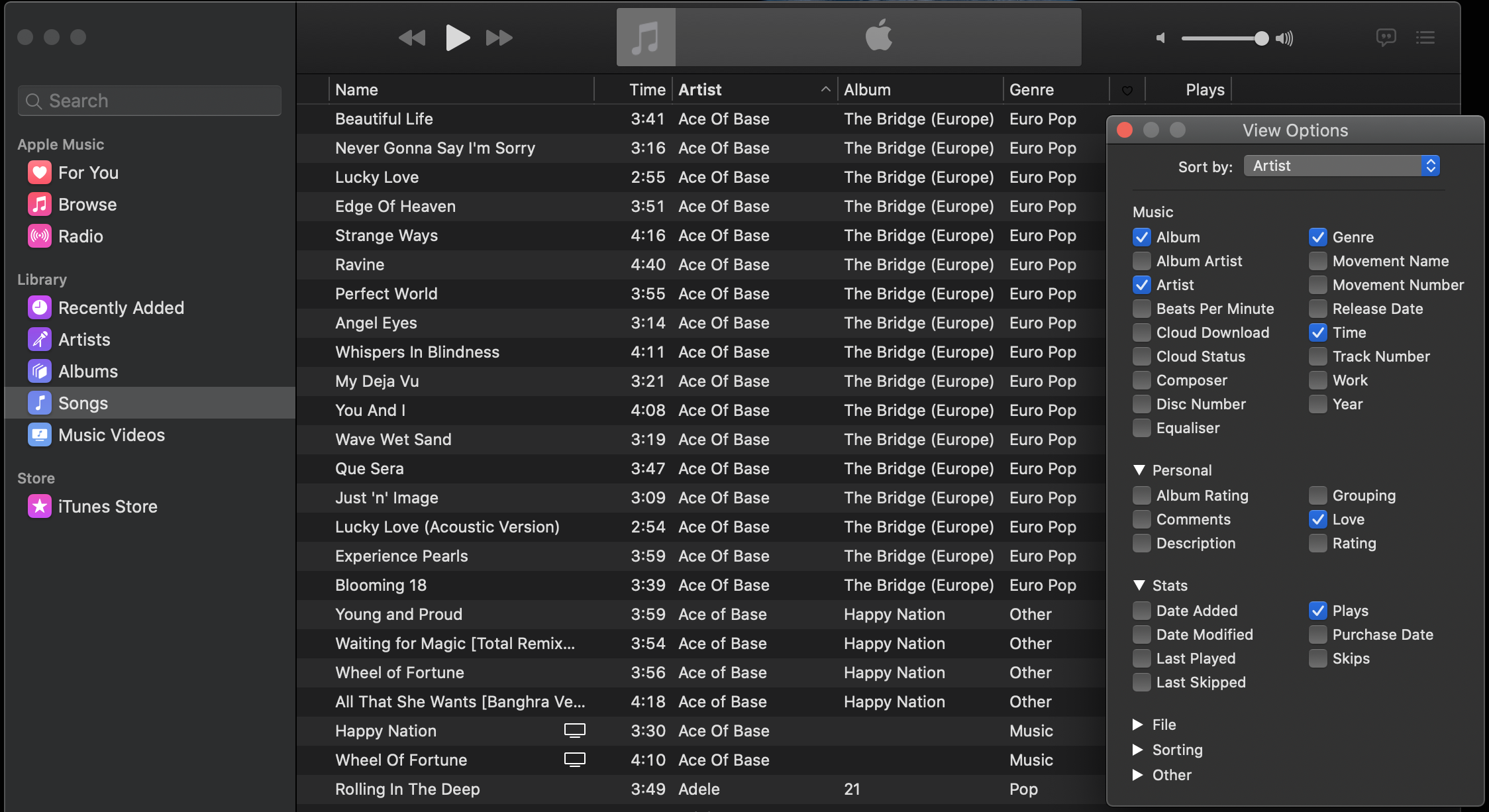Enable the Album Artist checkbox
The image size is (1489, 812).
pyautogui.click(x=1142, y=261)
